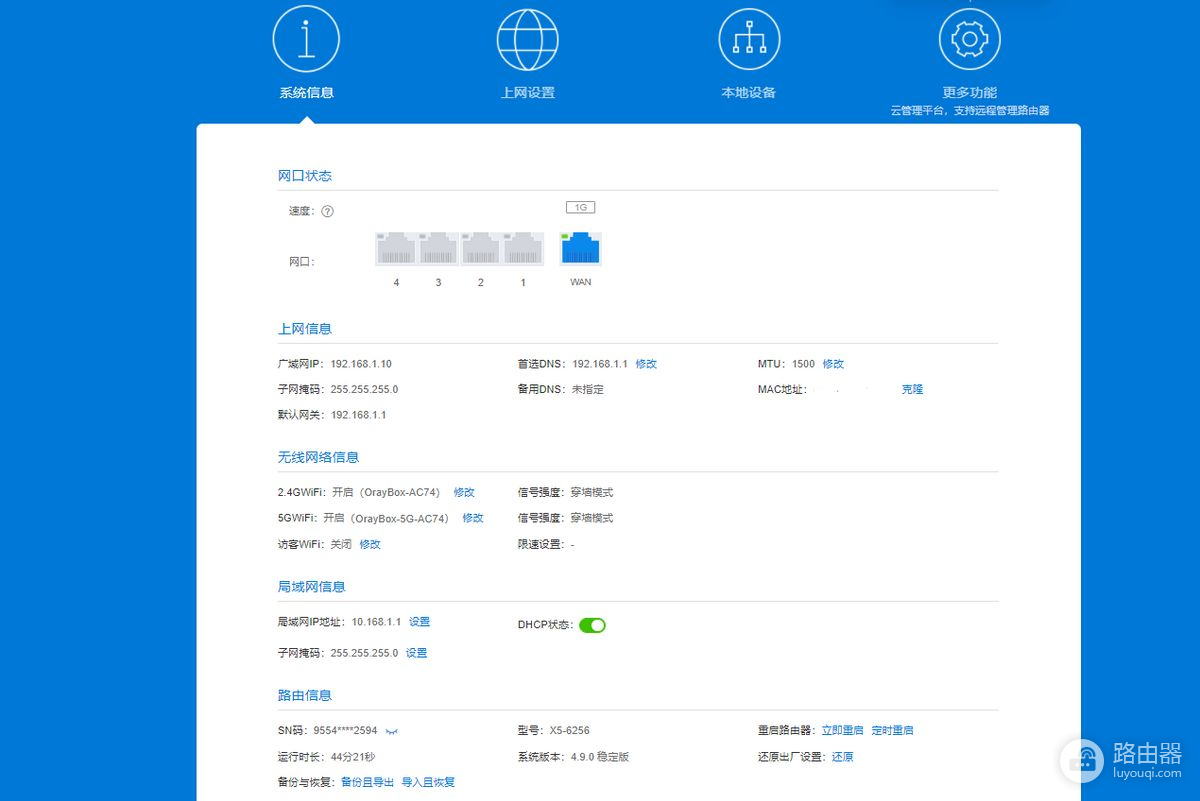Open the 本地设备 network tree icon
This screenshot has width=1200, height=801.
(749, 40)
